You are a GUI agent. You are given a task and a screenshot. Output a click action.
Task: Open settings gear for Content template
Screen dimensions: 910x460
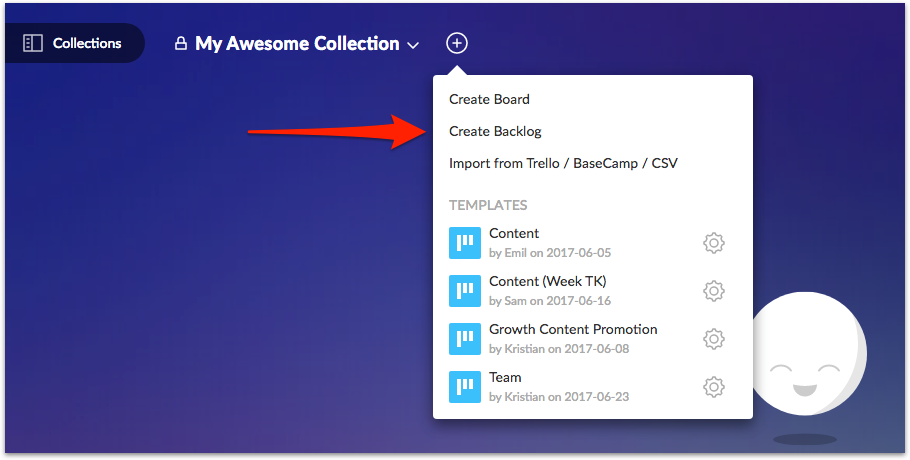tap(714, 243)
